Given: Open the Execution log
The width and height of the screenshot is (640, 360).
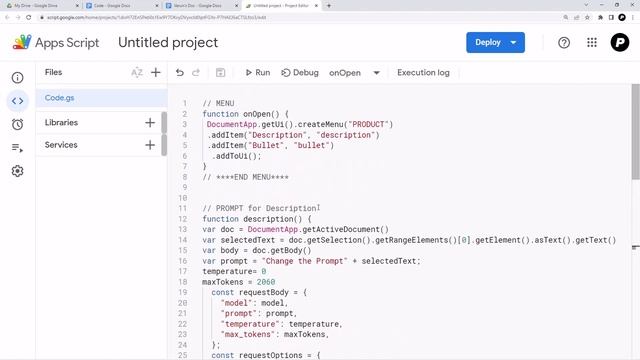Looking at the screenshot, I should 423,73.
